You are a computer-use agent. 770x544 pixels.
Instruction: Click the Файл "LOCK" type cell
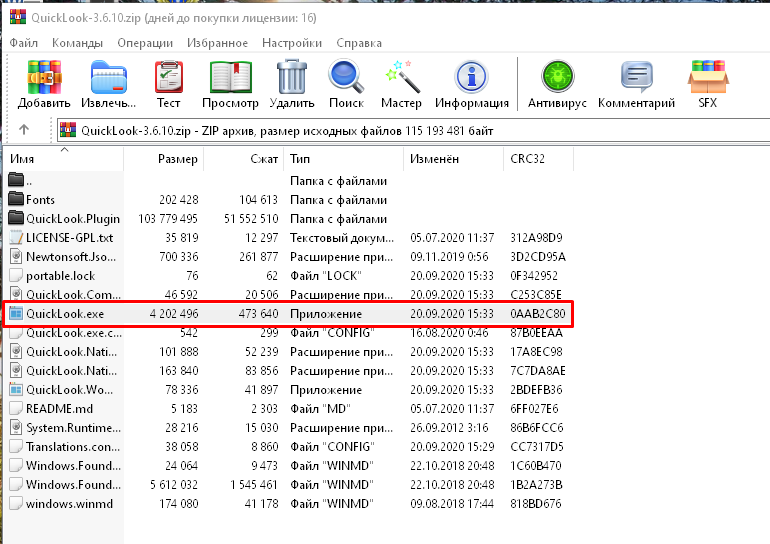326,275
